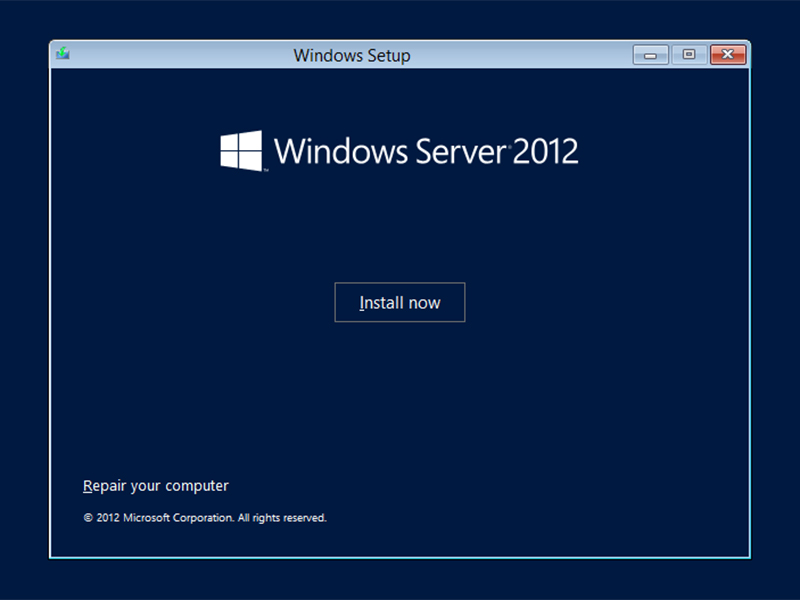Click the Windows Server 2012 logo icon
This screenshot has height=600, width=800.
[x=241, y=151]
